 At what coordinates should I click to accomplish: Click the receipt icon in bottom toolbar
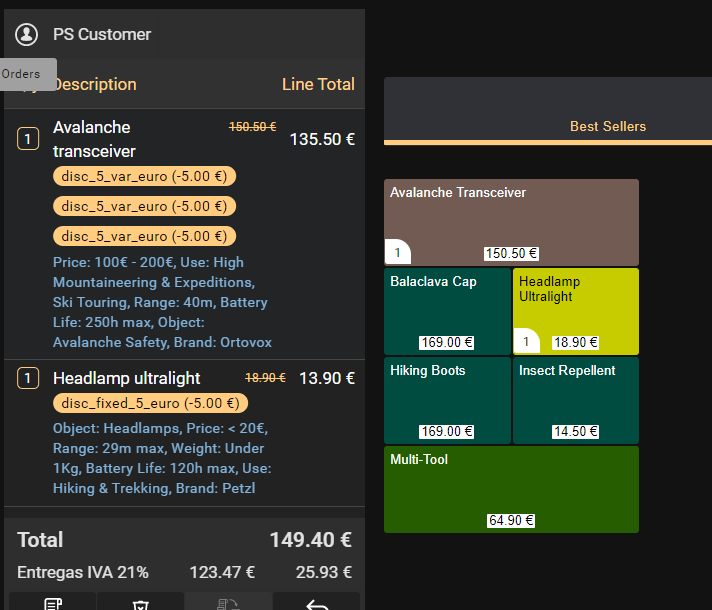click(x=52, y=603)
